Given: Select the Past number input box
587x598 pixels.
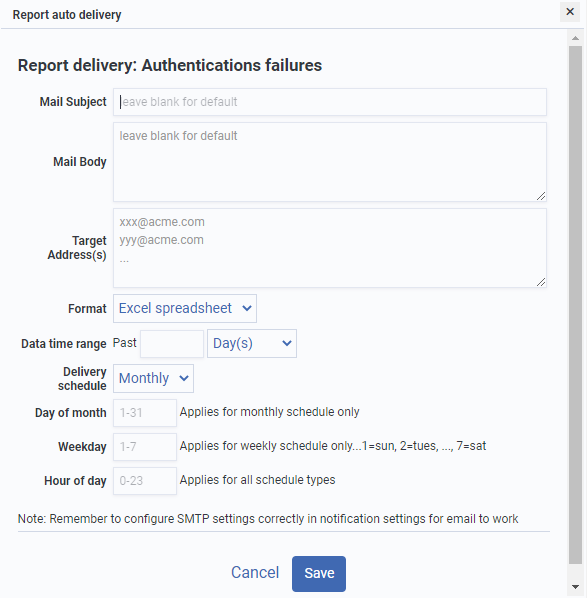Looking at the screenshot, I should (172, 344).
